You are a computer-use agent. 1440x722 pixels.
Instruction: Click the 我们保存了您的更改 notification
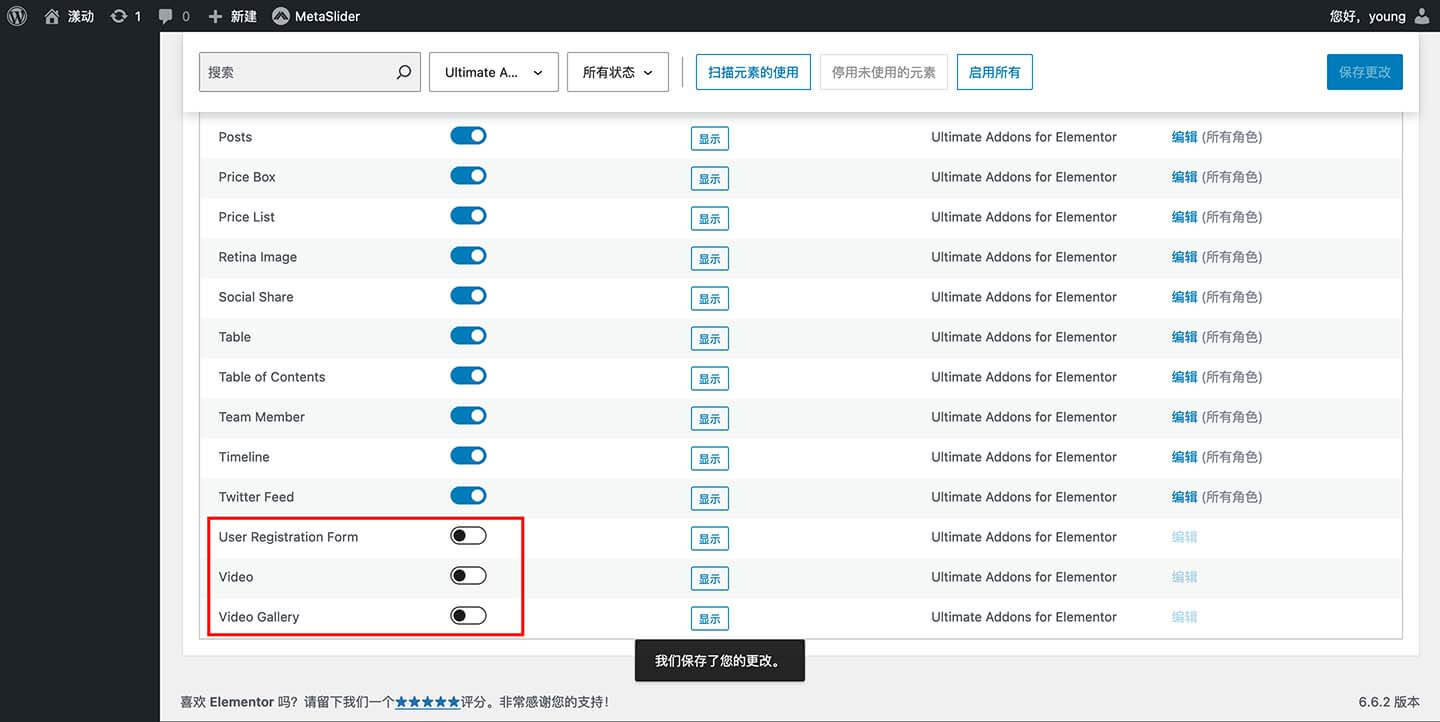[719, 661]
